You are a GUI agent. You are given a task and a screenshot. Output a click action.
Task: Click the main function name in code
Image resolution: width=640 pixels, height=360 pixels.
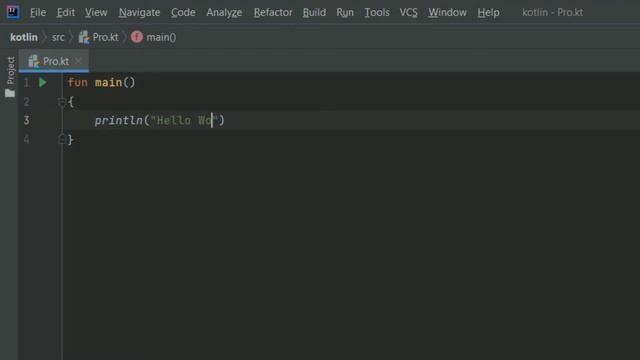pyautogui.click(x=108, y=82)
